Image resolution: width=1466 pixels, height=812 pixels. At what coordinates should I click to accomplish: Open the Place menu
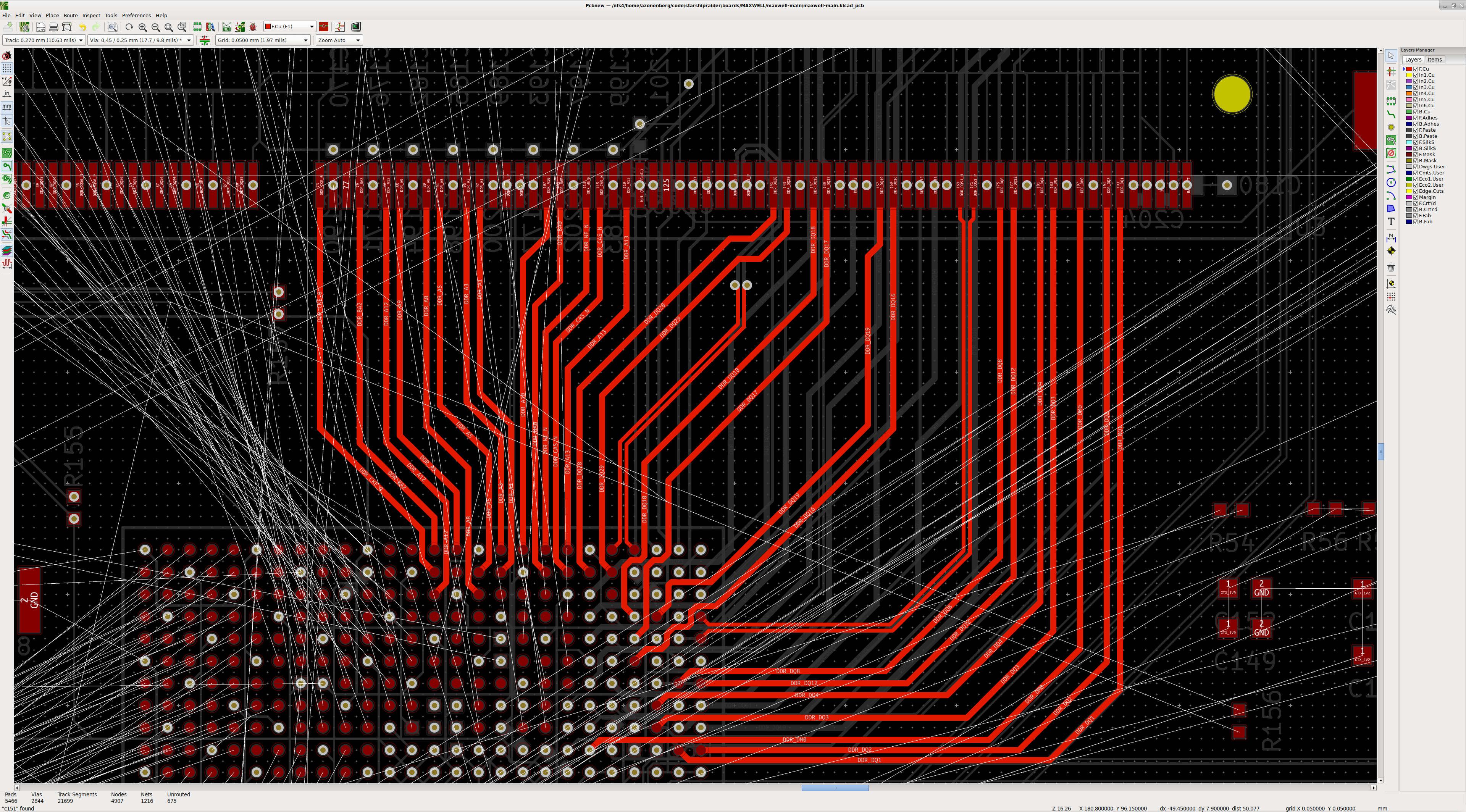tap(52, 15)
